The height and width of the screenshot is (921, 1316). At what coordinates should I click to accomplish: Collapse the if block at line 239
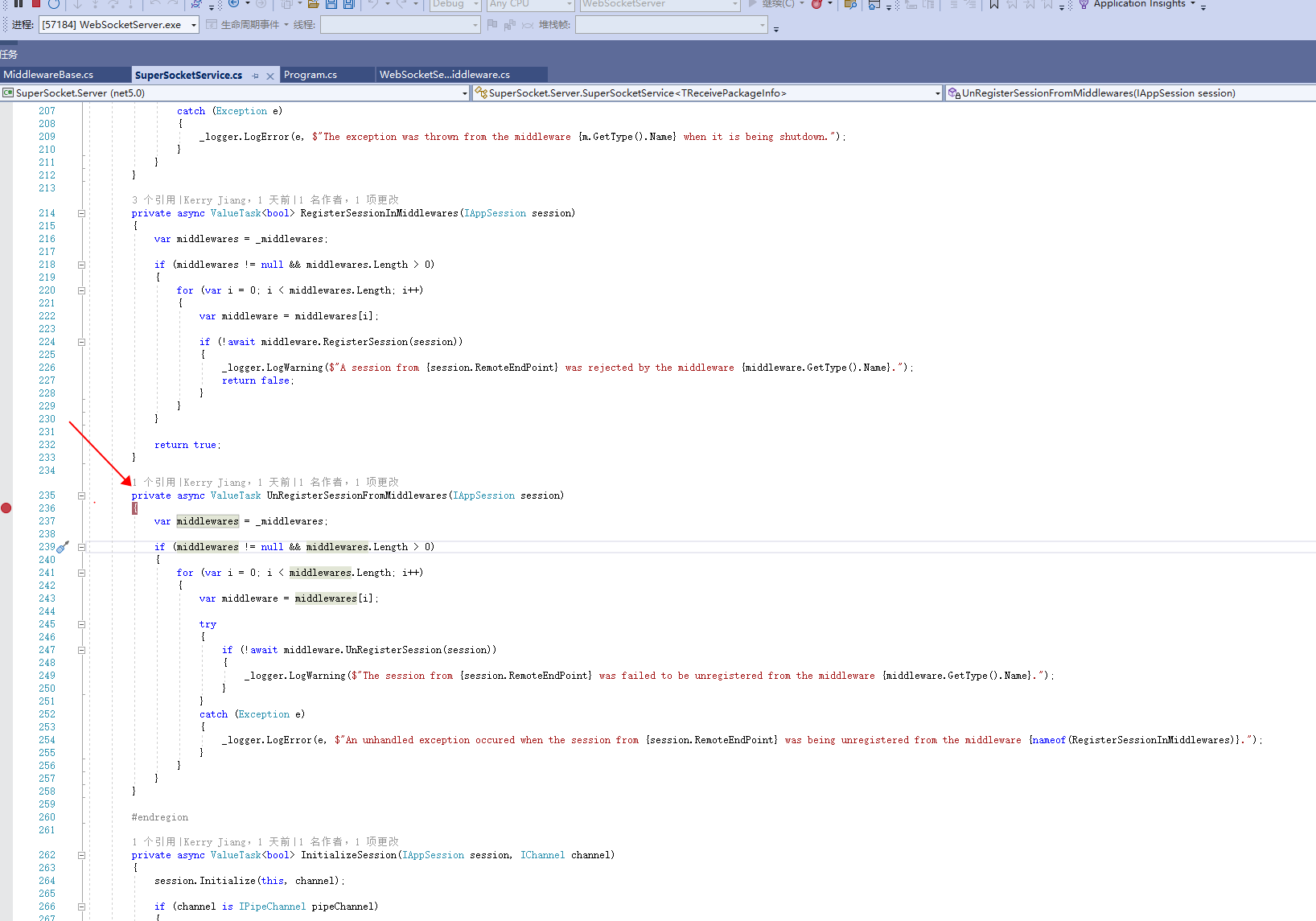[x=81, y=547]
